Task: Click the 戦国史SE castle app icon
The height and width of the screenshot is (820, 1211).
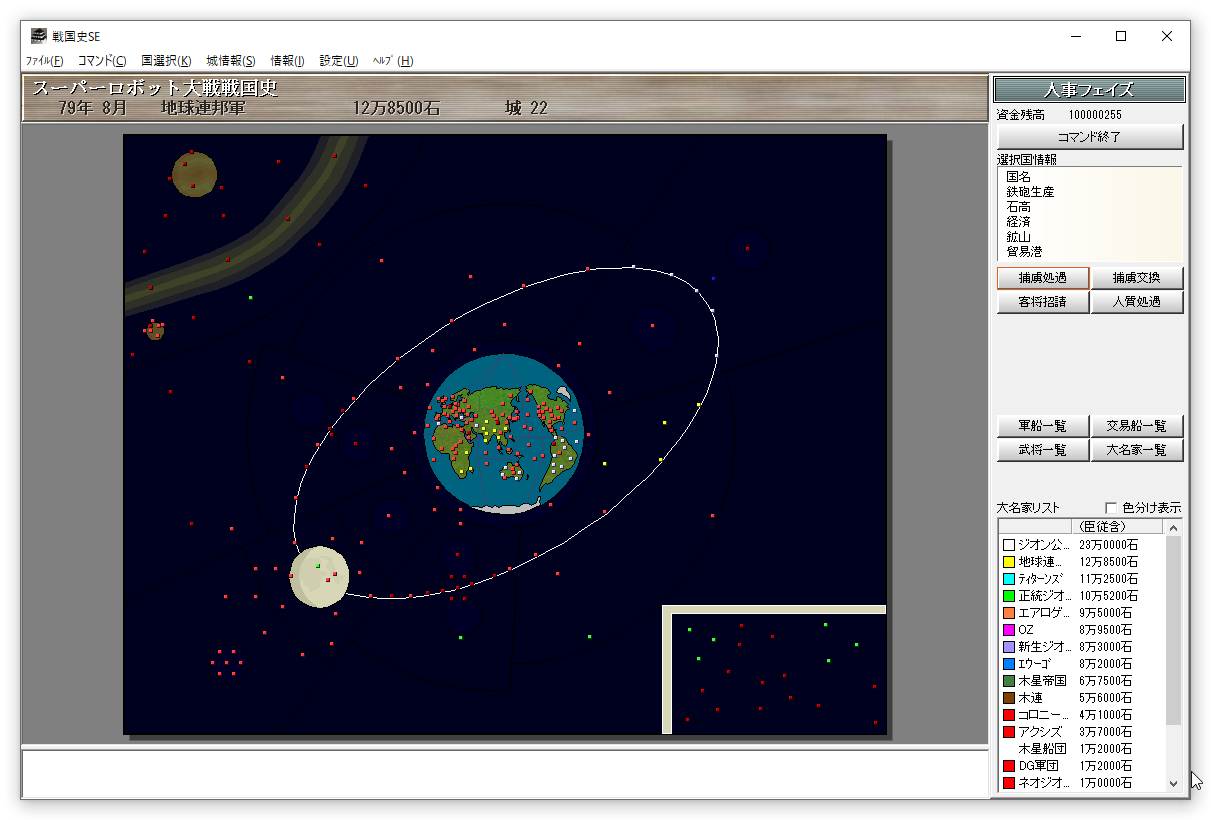Action: (x=38, y=36)
